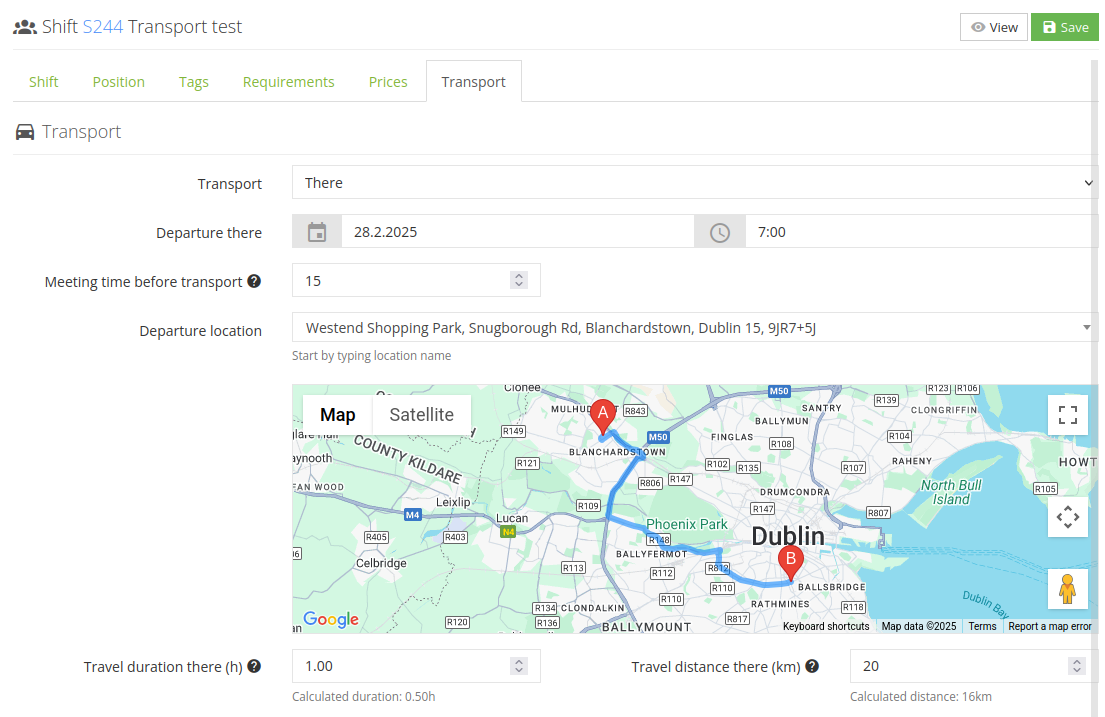Show help for Travel duration there

(254, 666)
